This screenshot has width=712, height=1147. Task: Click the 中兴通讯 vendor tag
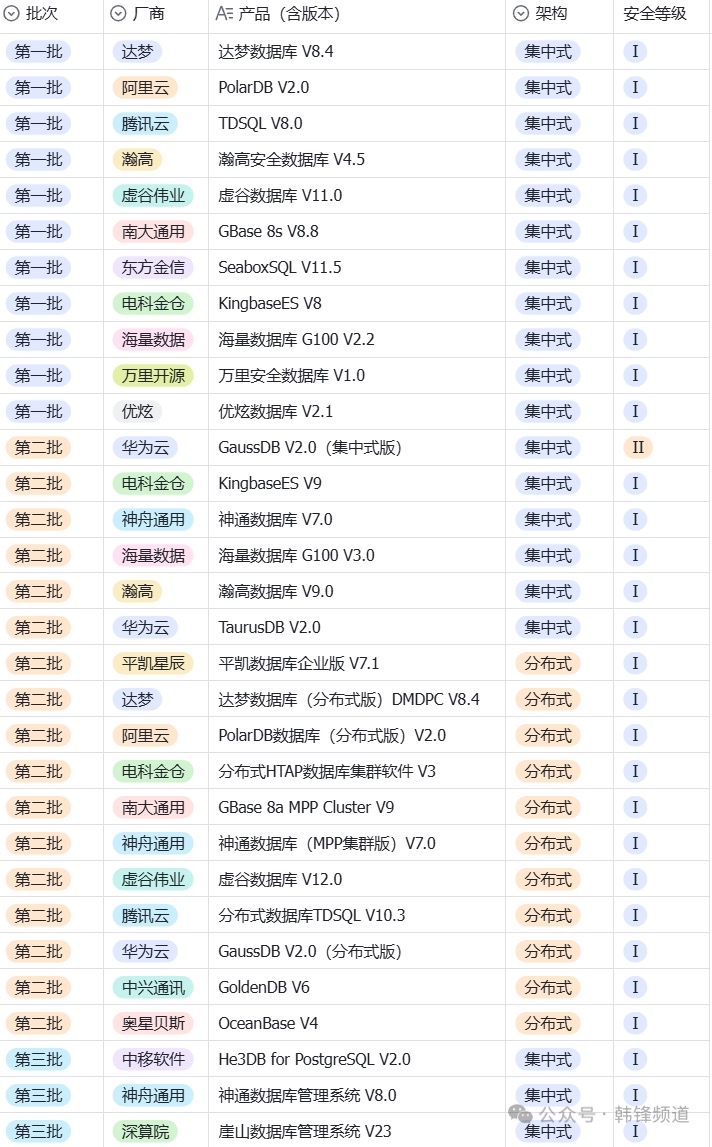tap(153, 988)
